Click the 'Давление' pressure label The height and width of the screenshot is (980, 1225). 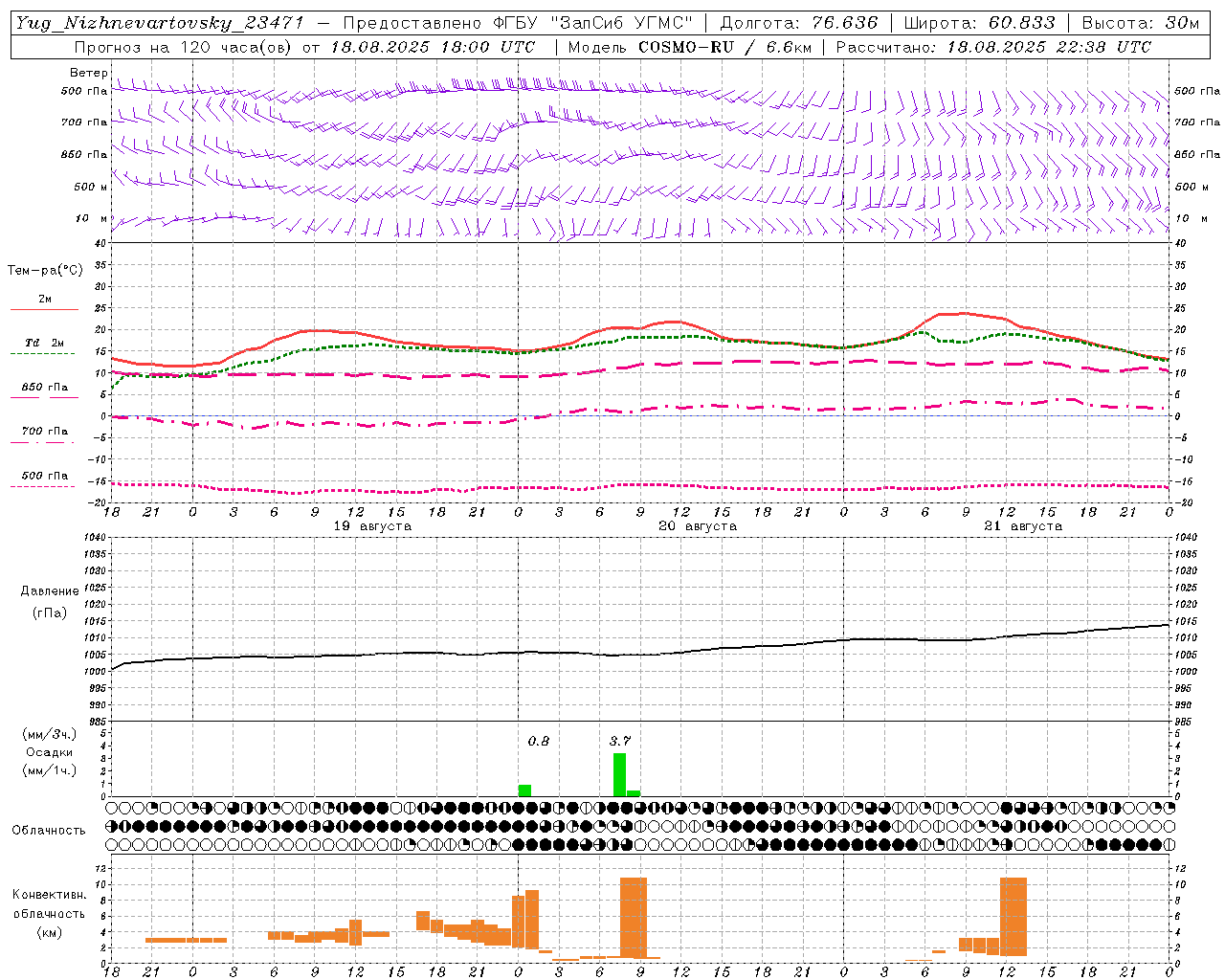[x=50, y=591]
